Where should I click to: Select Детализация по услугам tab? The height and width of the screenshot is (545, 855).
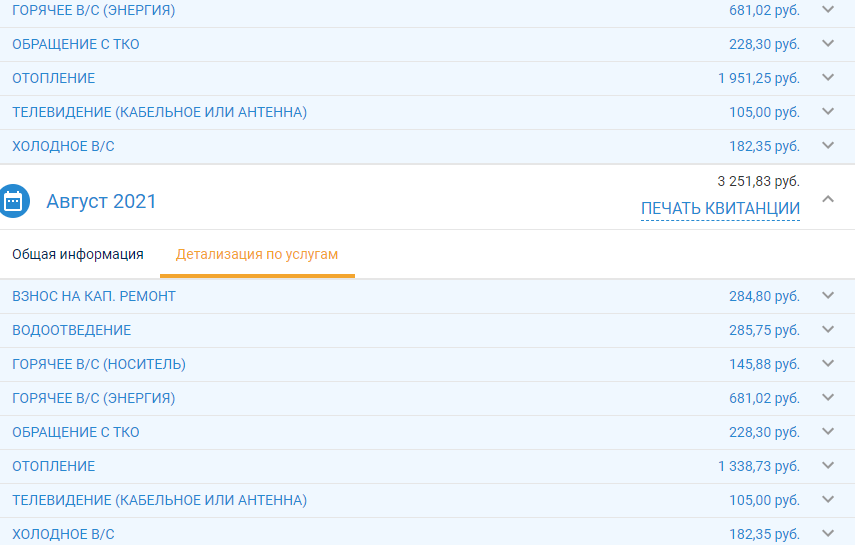coord(257,254)
